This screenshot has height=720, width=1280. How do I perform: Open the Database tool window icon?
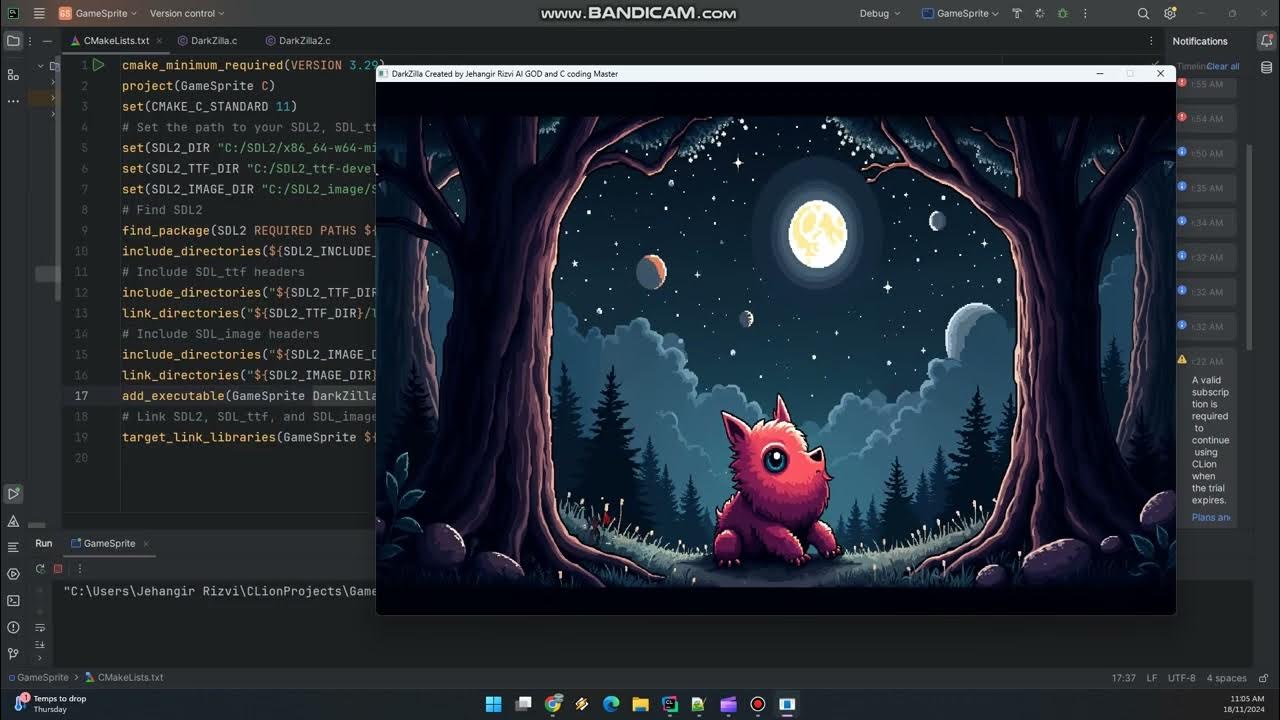[x=1266, y=68]
